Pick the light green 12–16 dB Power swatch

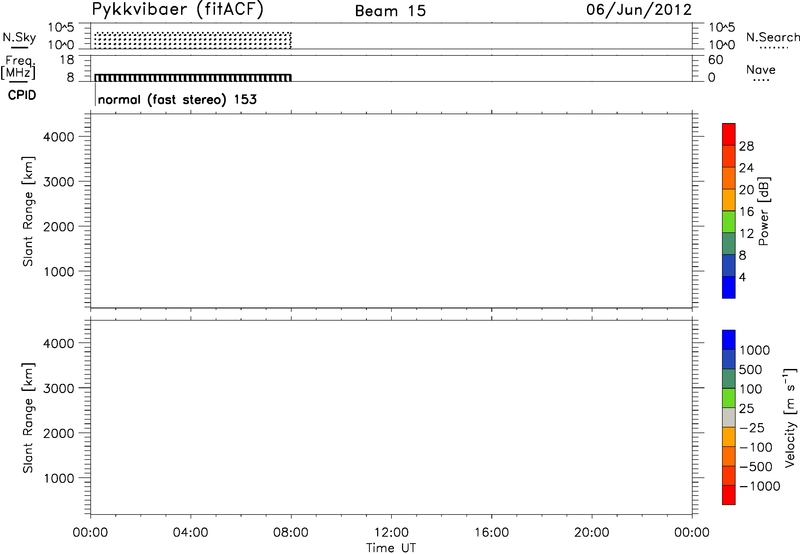[x=729, y=222]
